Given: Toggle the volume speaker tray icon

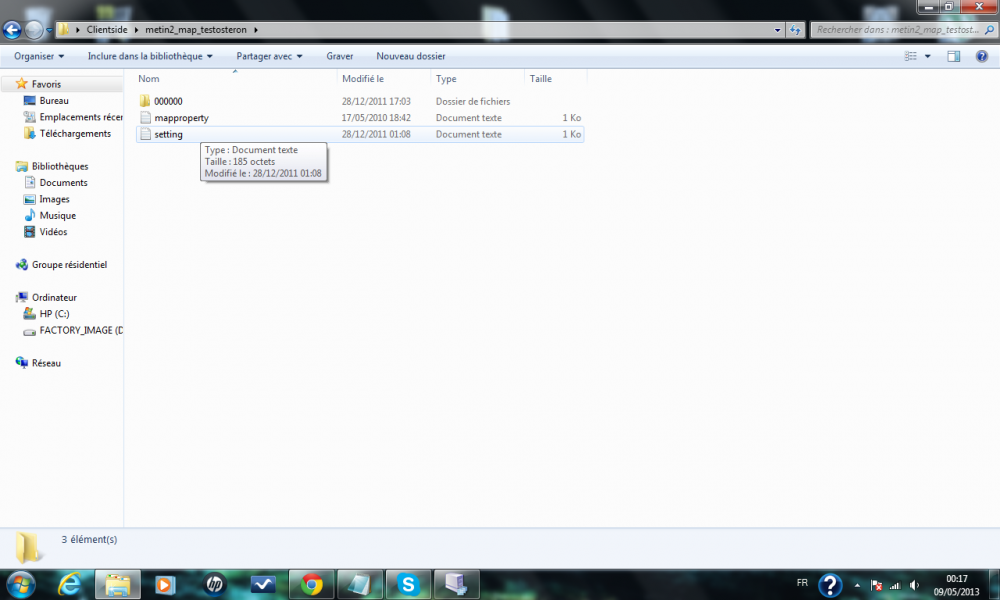Looking at the screenshot, I should click(x=915, y=585).
